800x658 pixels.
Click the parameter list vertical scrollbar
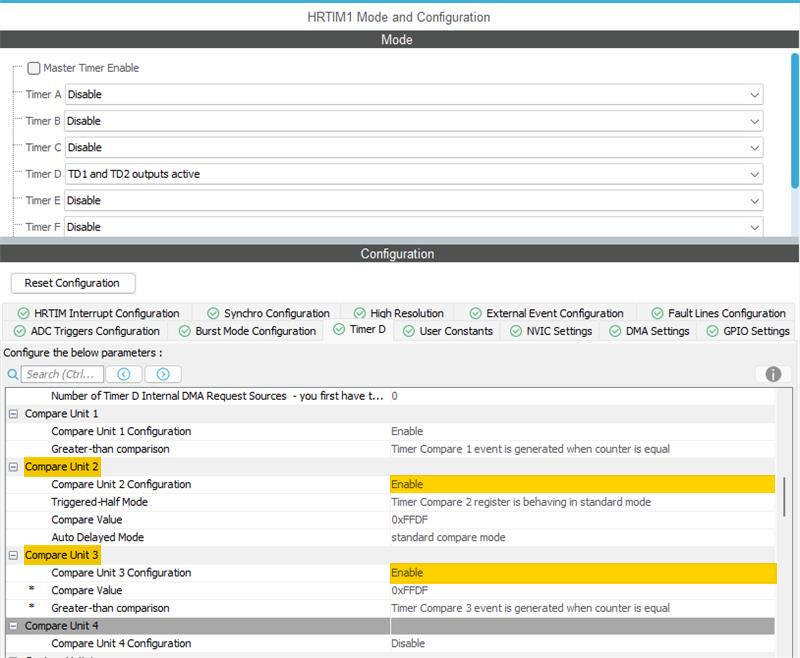pyautogui.click(x=784, y=495)
